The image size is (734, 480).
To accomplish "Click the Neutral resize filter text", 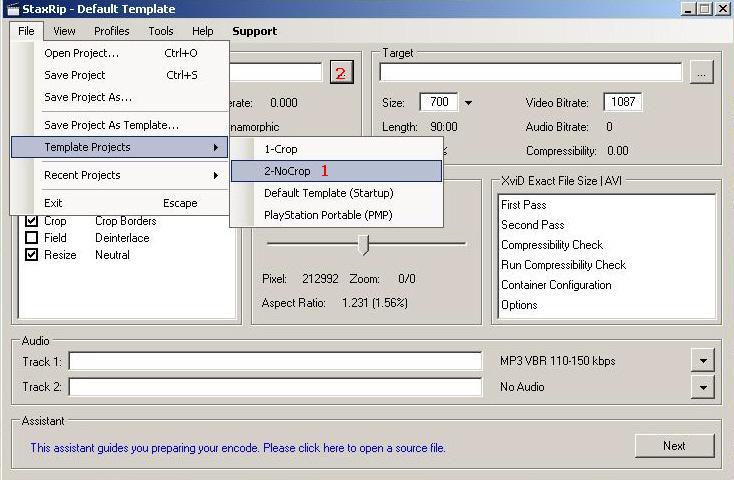I will click(112, 255).
